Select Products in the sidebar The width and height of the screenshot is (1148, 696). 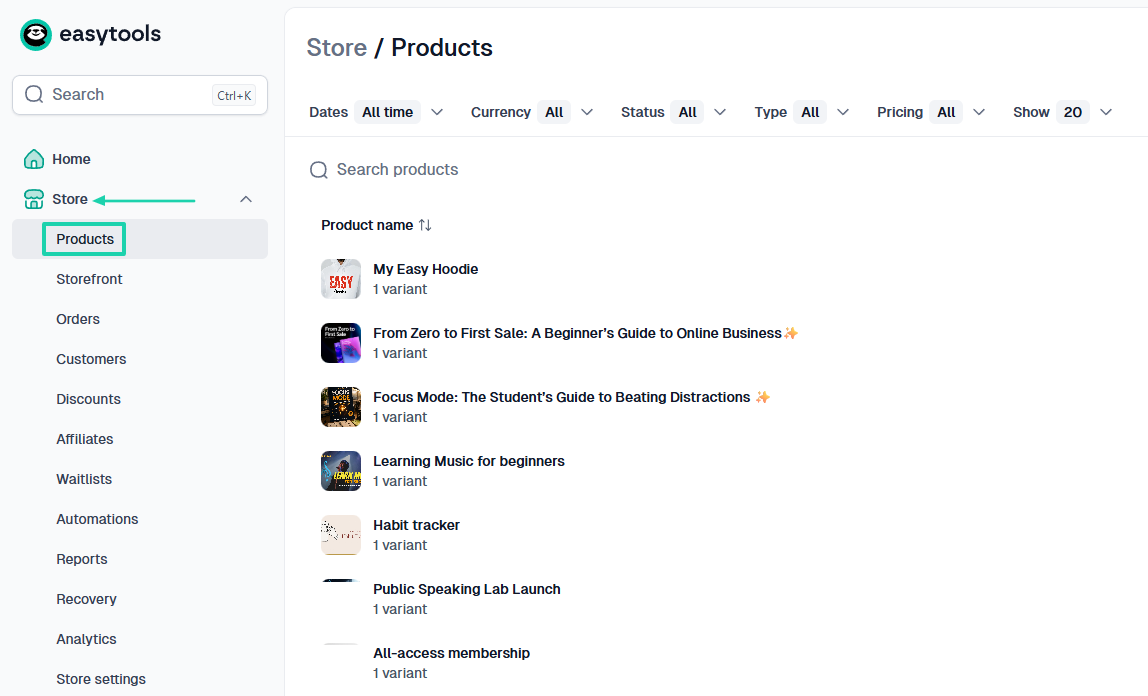click(x=85, y=239)
